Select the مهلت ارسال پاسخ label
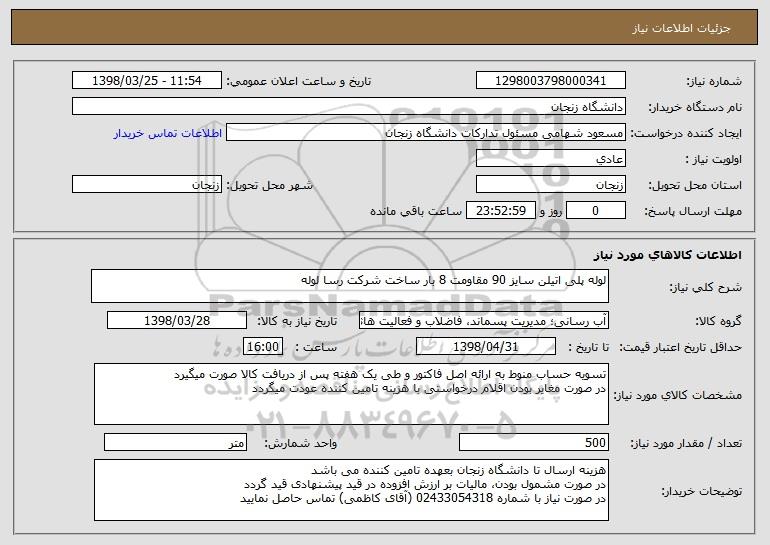The image size is (770, 545). click(x=693, y=211)
